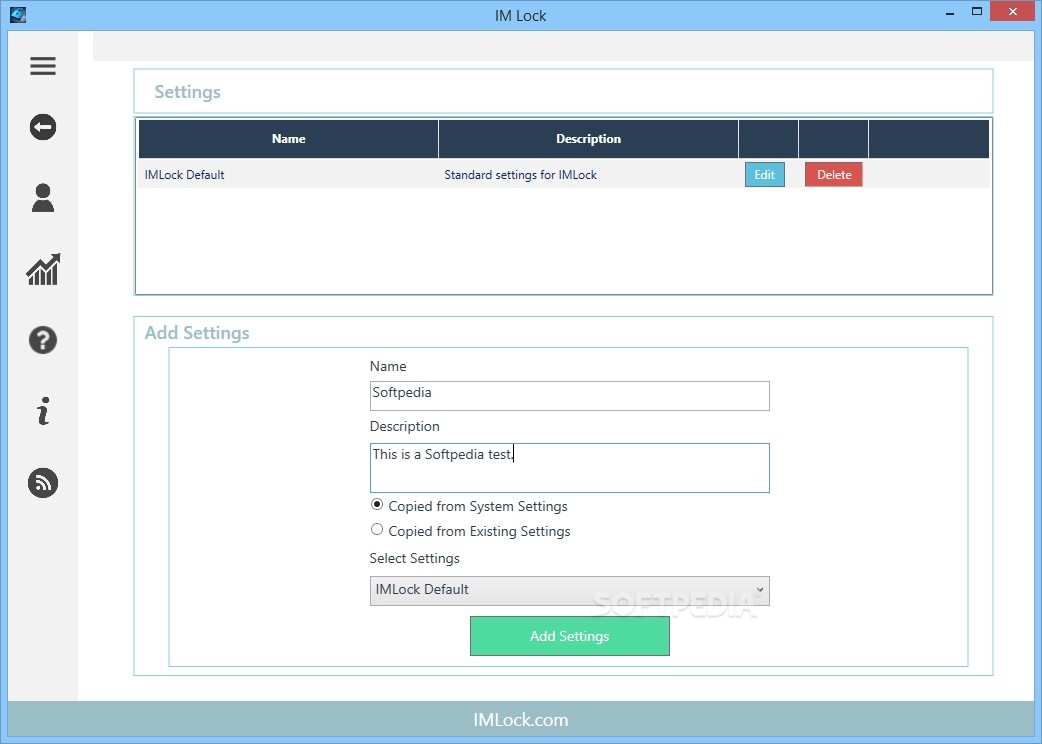
Task: Open the hamburger menu in the sidebar
Action: pyautogui.click(x=43, y=66)
